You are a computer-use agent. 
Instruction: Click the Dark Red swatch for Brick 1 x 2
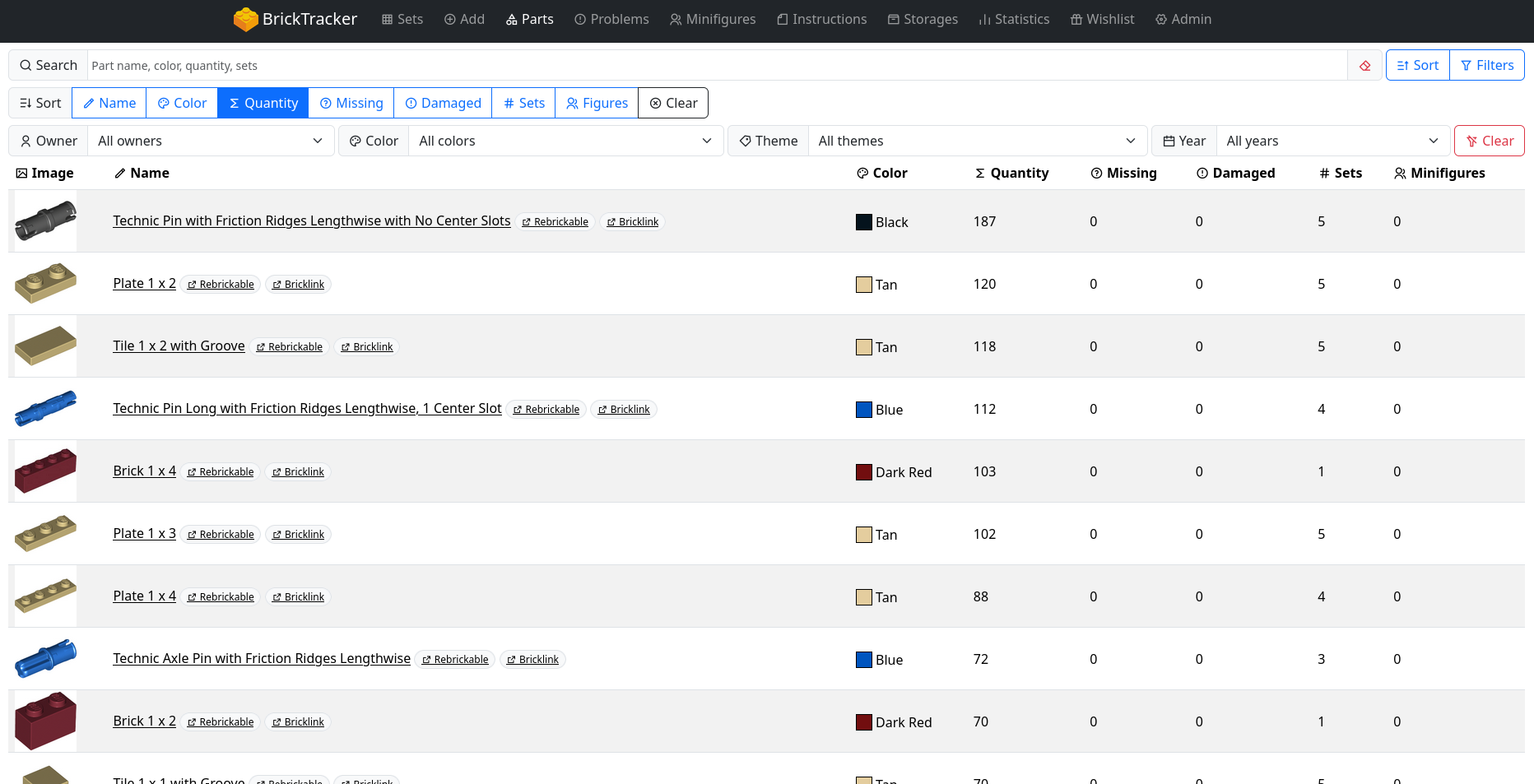[863, 722]
